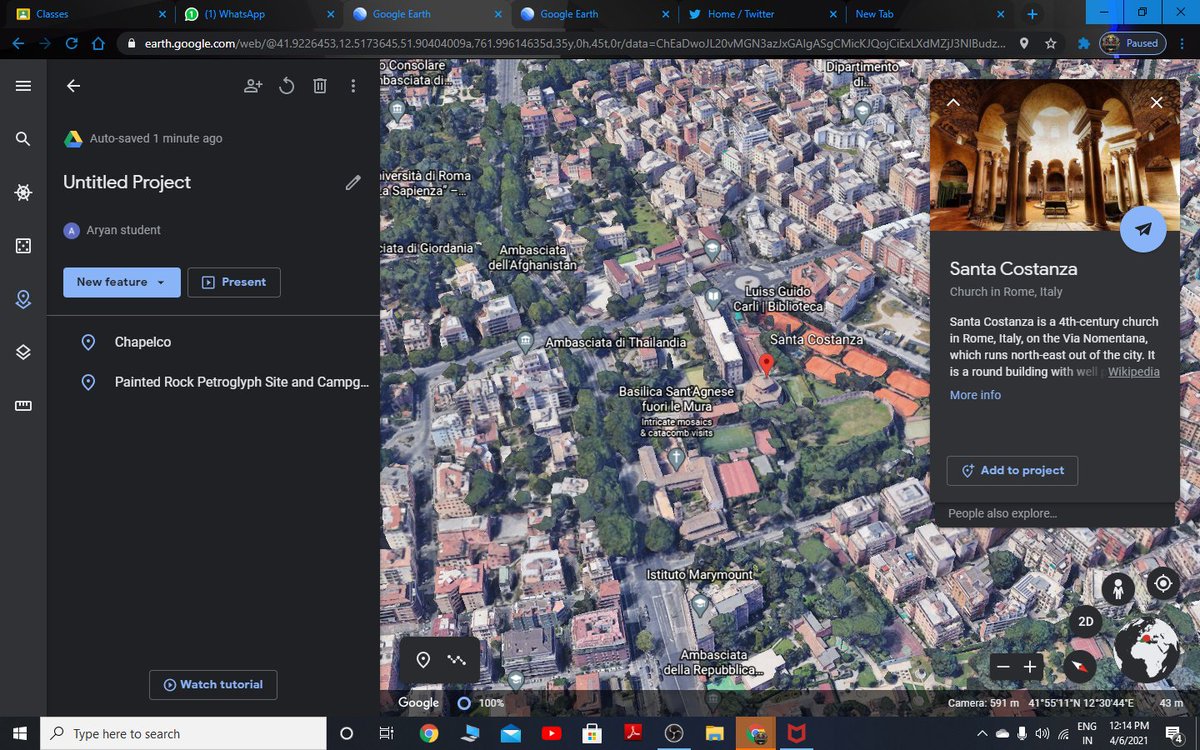Open the New feature dropdown
The width and height of the screenshot is (1200, 750).
coord(122,282)
